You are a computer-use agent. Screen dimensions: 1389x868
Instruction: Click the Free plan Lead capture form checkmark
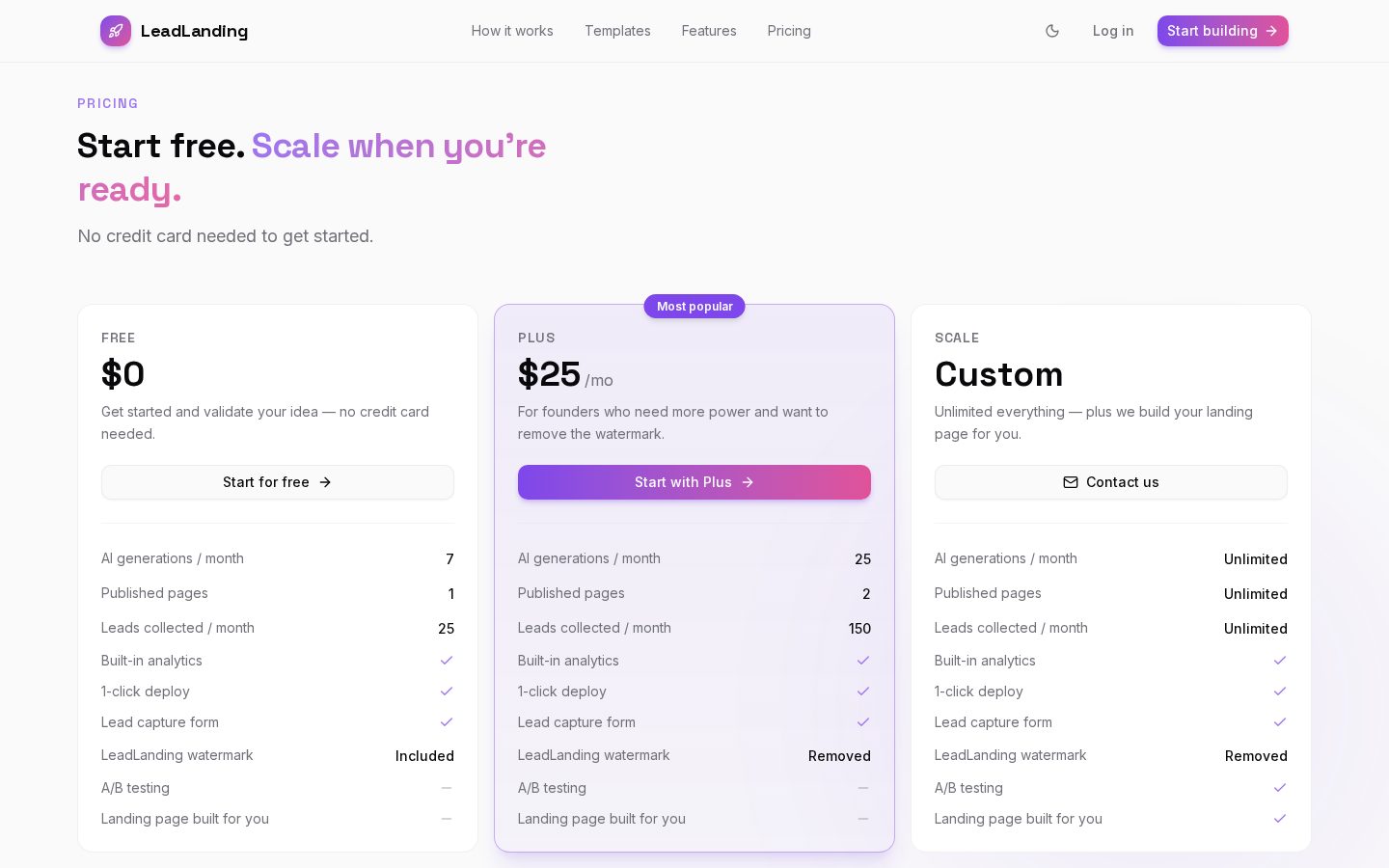click(x=447, y=722)
